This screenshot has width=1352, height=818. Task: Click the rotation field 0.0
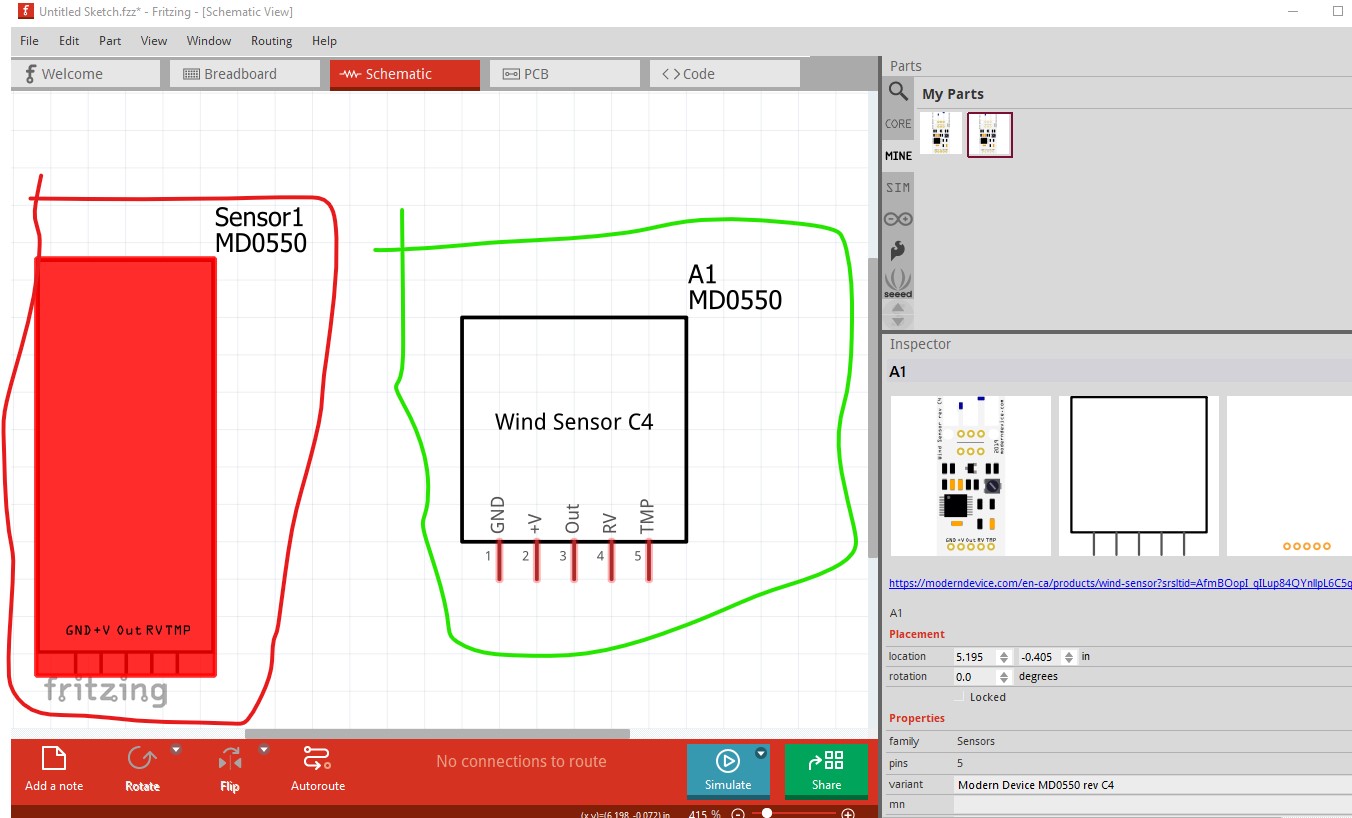[976, 677]
